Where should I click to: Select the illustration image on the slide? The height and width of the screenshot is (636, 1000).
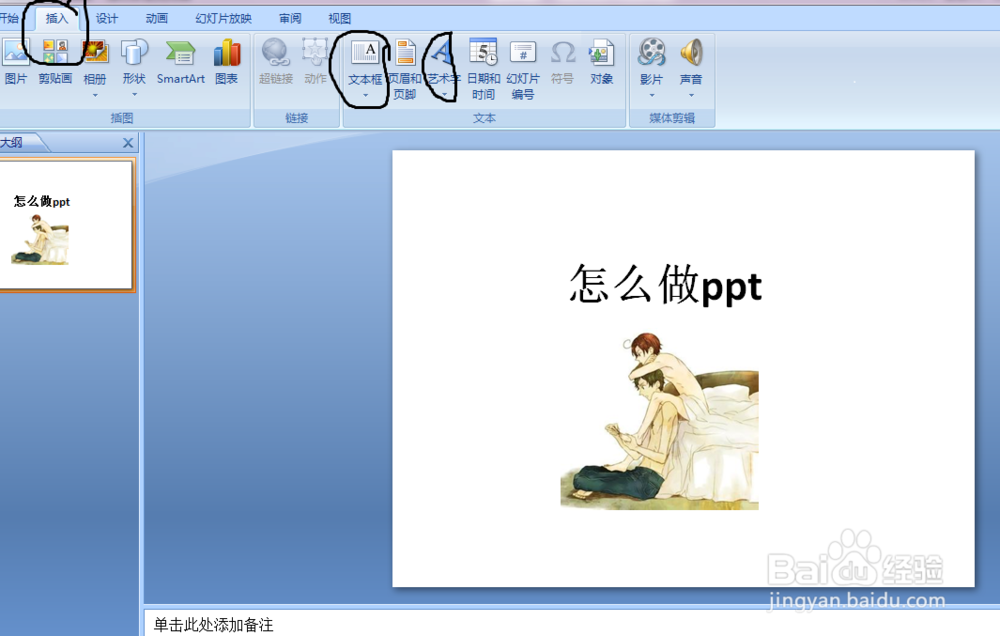659,421
